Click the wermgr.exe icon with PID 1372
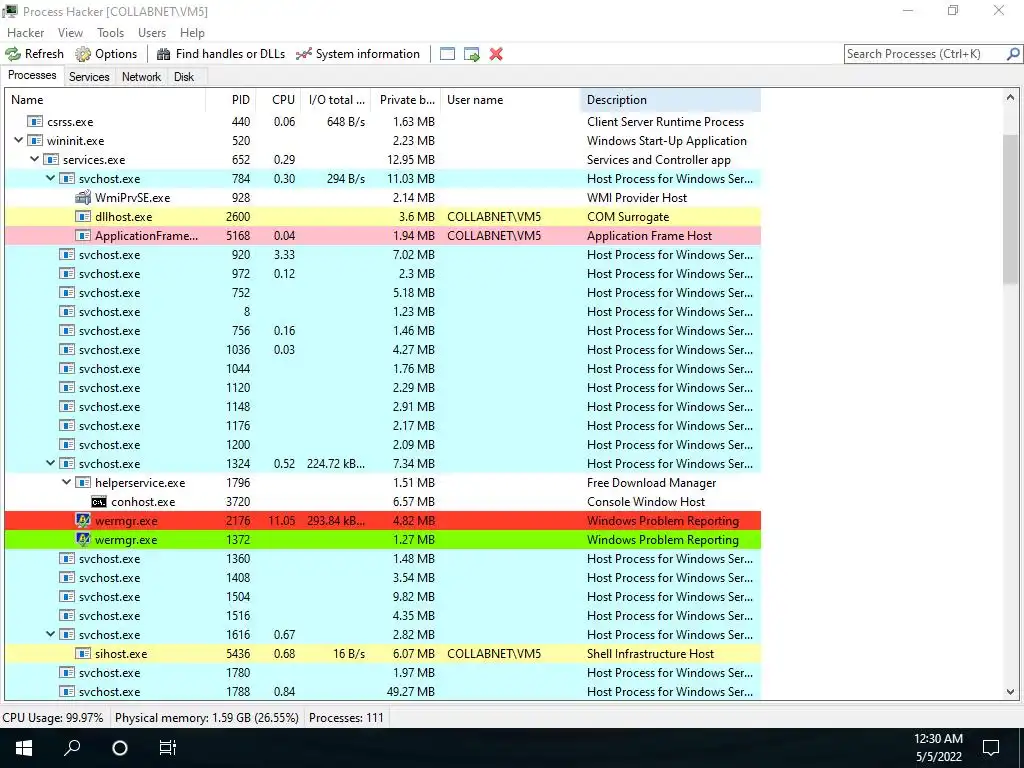This screenshot has width=1024, height=768. click(83, 539)
